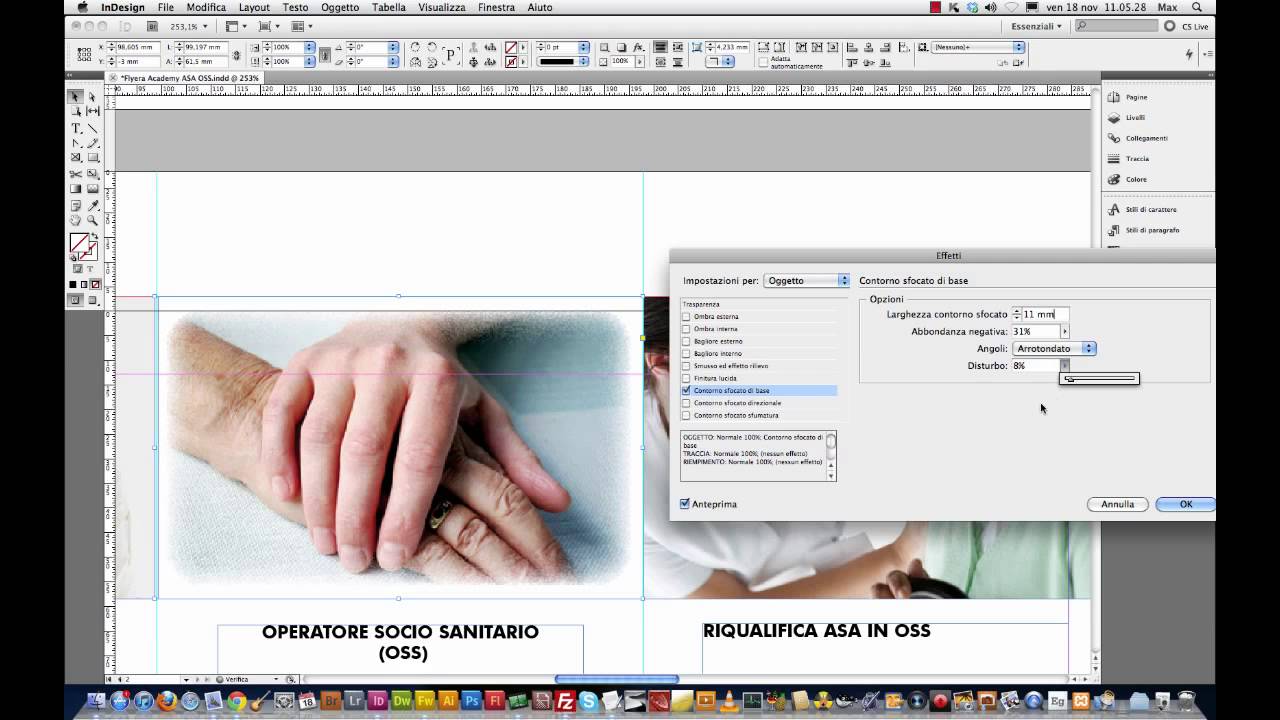1280x720 pixels.
Task: Enable the Bagliore interno checkbox
Action: point(686,354)
